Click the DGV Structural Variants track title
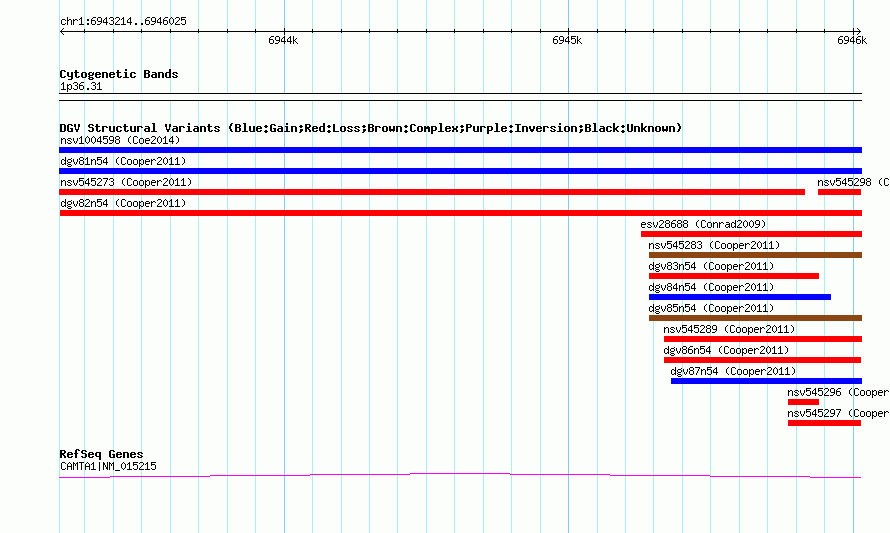 coord(371,128)
